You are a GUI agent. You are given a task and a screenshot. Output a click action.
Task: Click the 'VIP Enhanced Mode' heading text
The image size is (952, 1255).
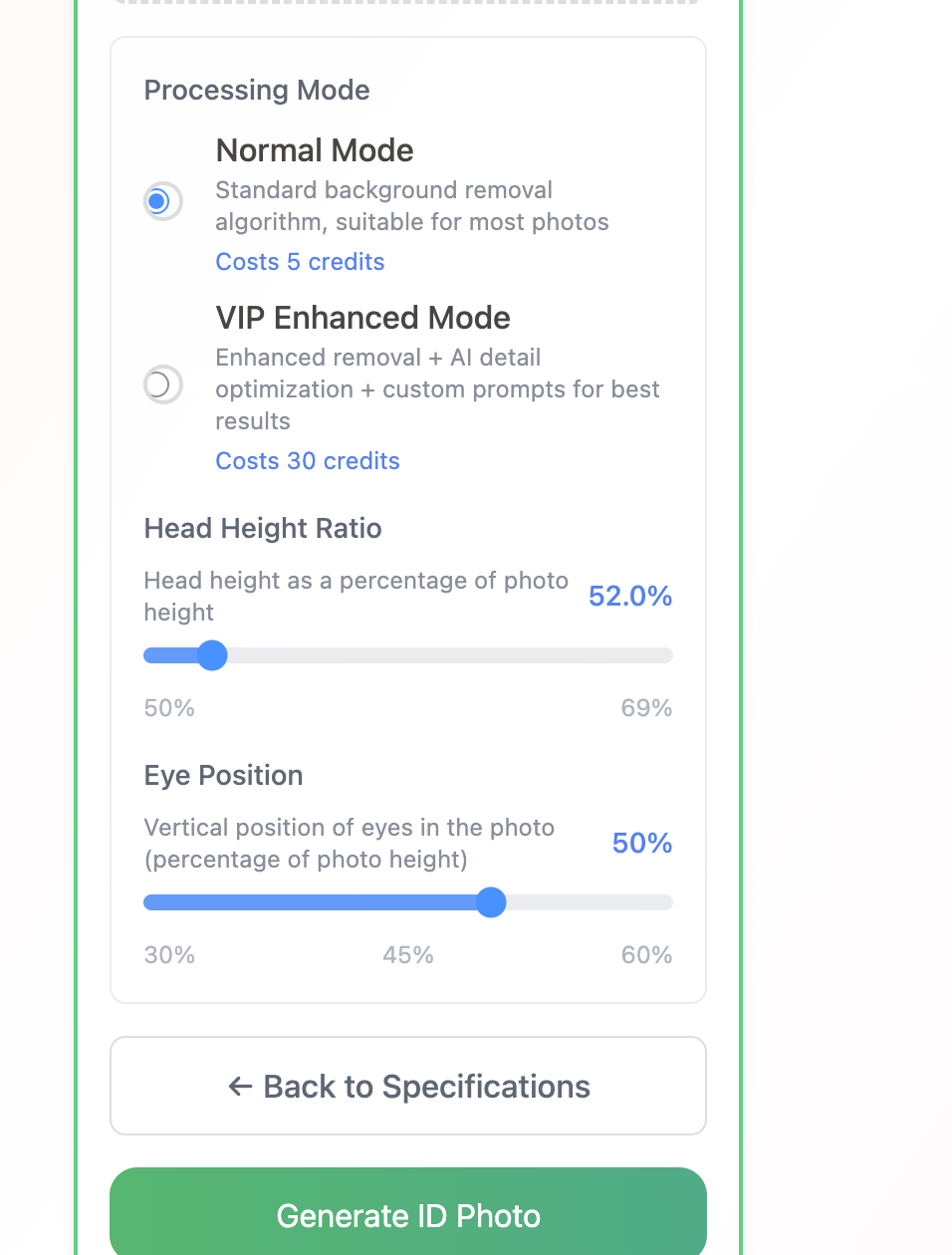[362, 317]
